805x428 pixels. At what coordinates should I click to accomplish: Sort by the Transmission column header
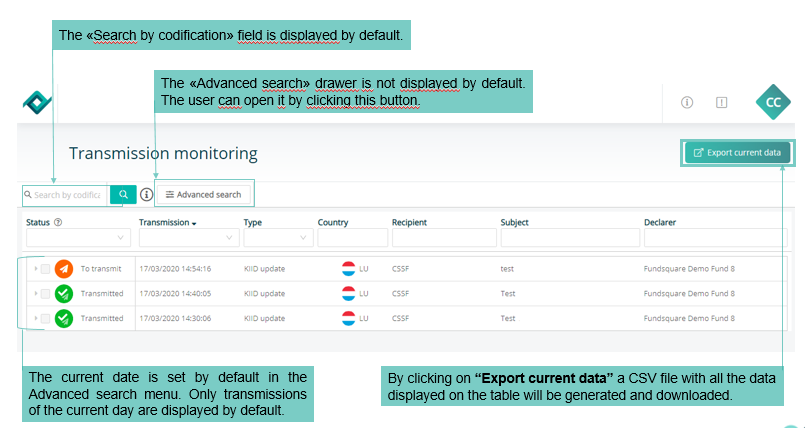point(167,223)
